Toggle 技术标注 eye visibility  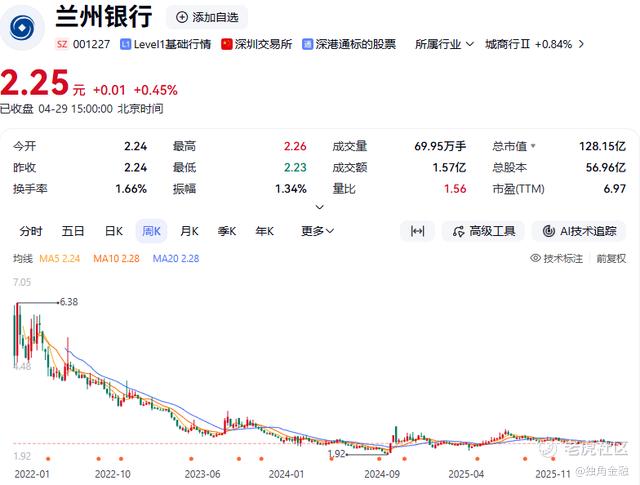[x=535, y=258]
